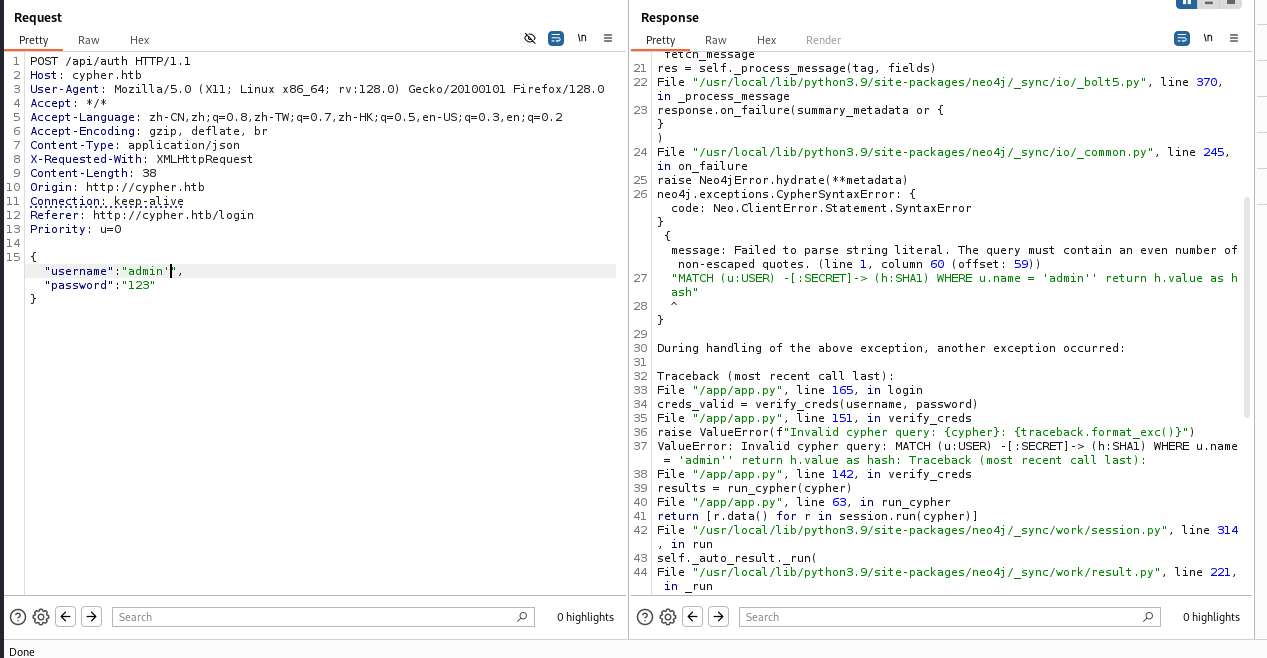Click 'Priority: u=0' header
The height and width of the screenshot is (658, 1267).
point(76,229)
